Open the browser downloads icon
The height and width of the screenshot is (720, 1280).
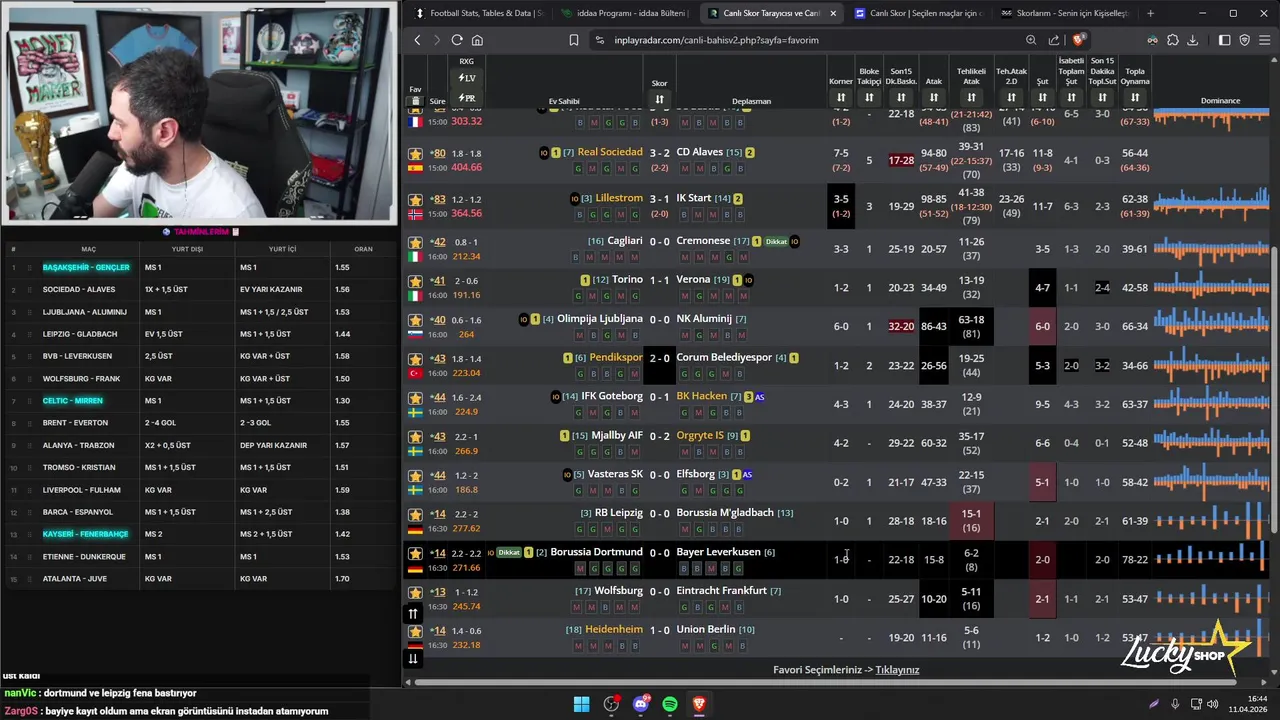pyautogui.click(x=1192, y=40)
